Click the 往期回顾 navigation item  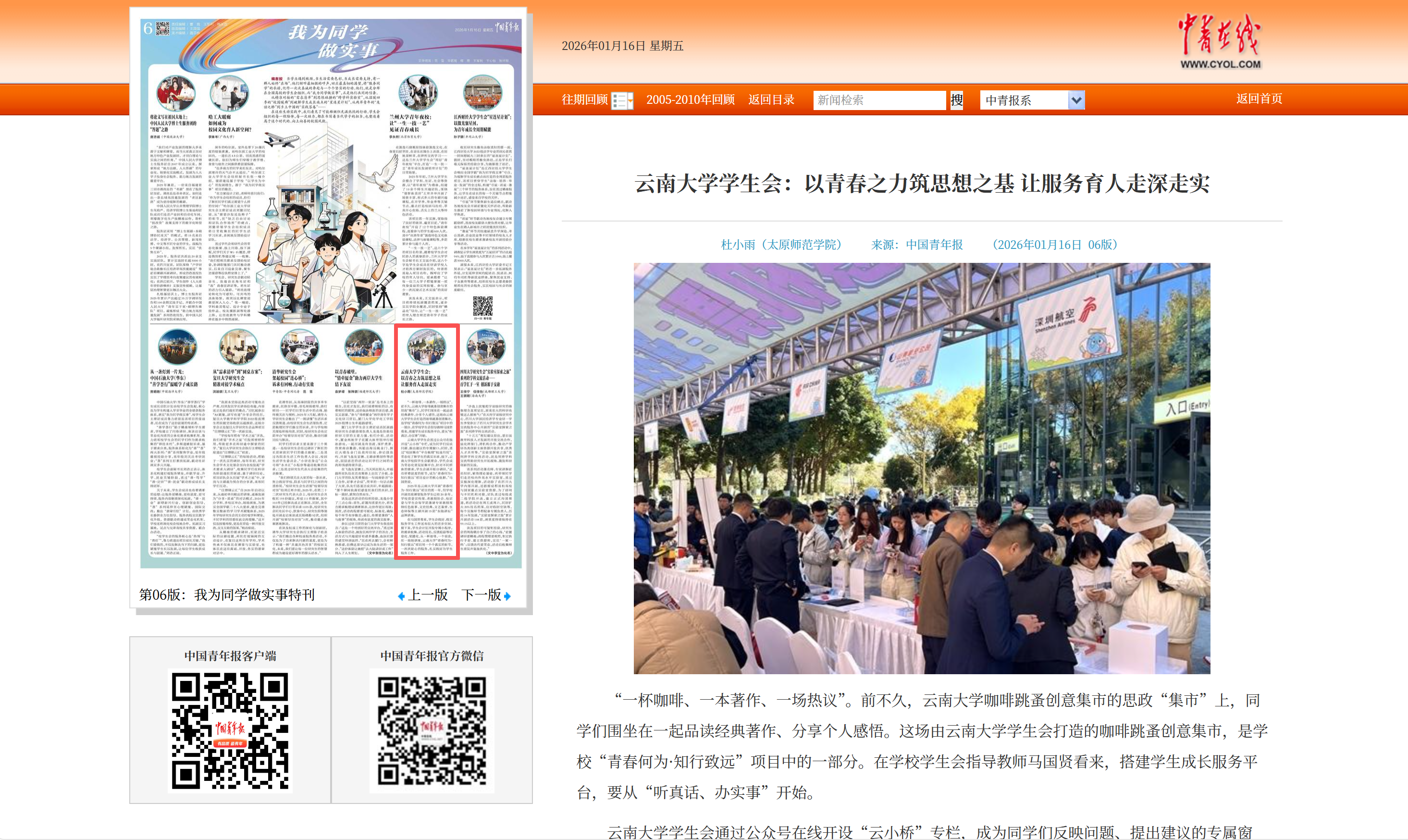coord(584,99)
